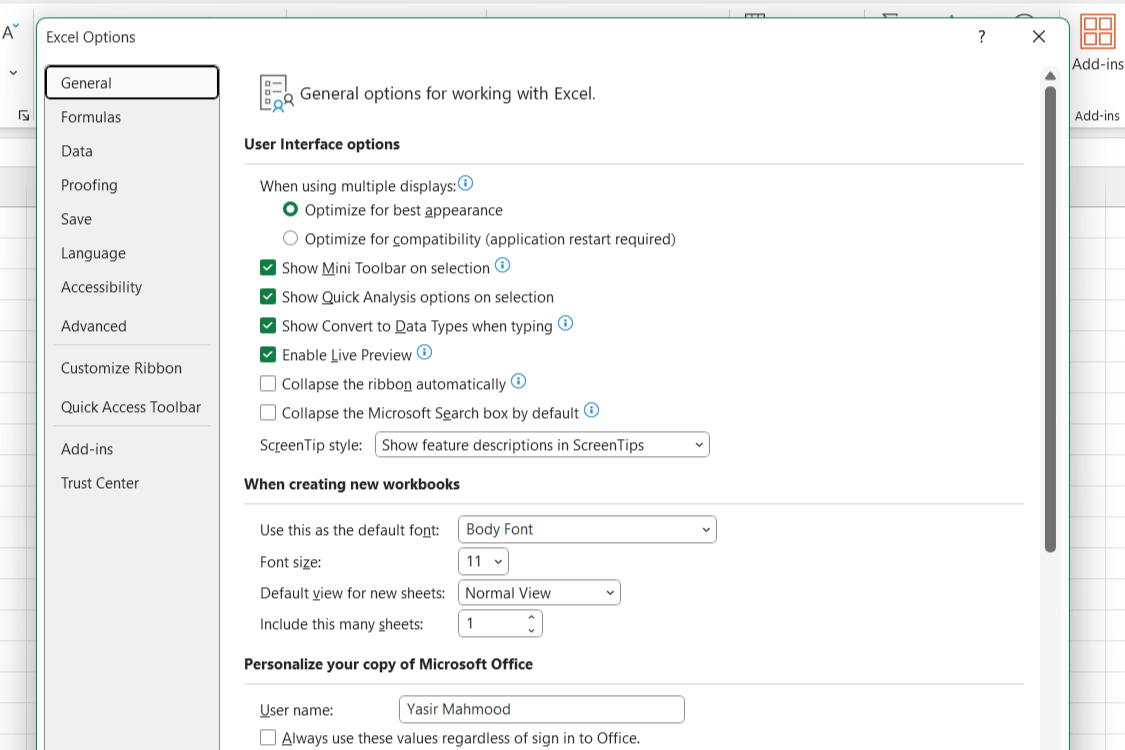Uncheck Show Convert to Data Types when typing
1125x750 pixels.
(x=268, y=326)
